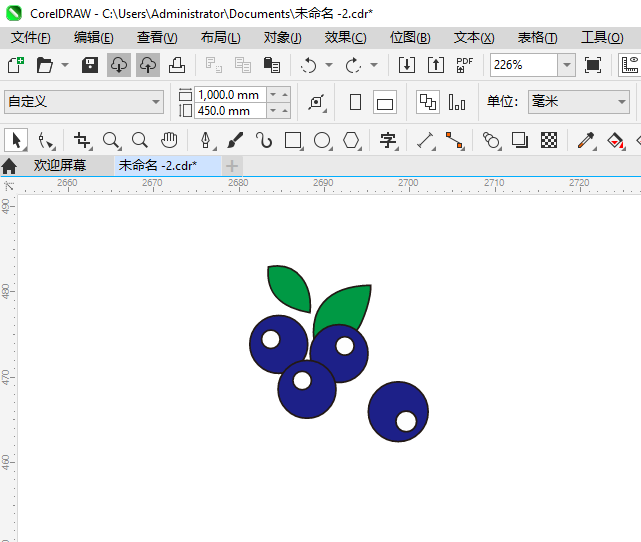
Task: Click the cloud upload icon
Action: (148, 65)
